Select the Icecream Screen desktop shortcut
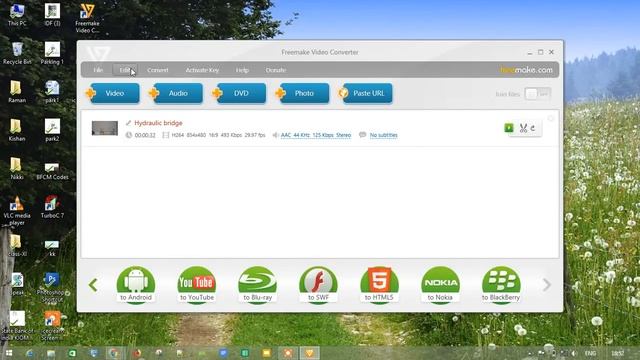Screen dimensions: 640x360 (52, 326)
